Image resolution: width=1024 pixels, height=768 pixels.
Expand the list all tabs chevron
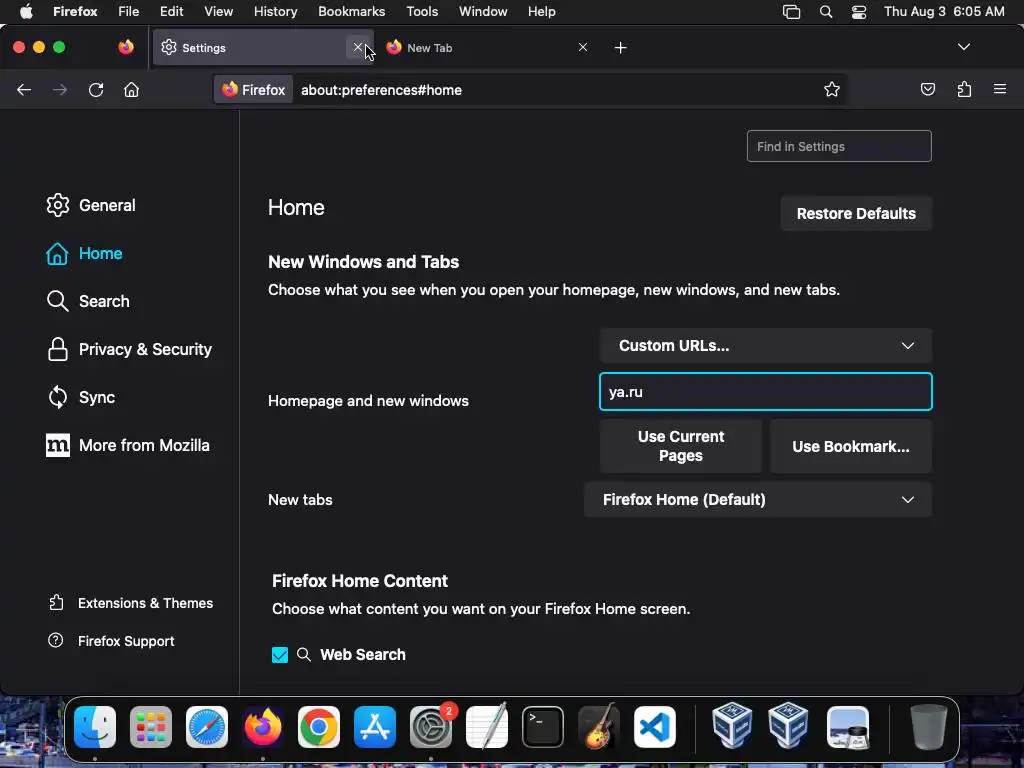963,47
